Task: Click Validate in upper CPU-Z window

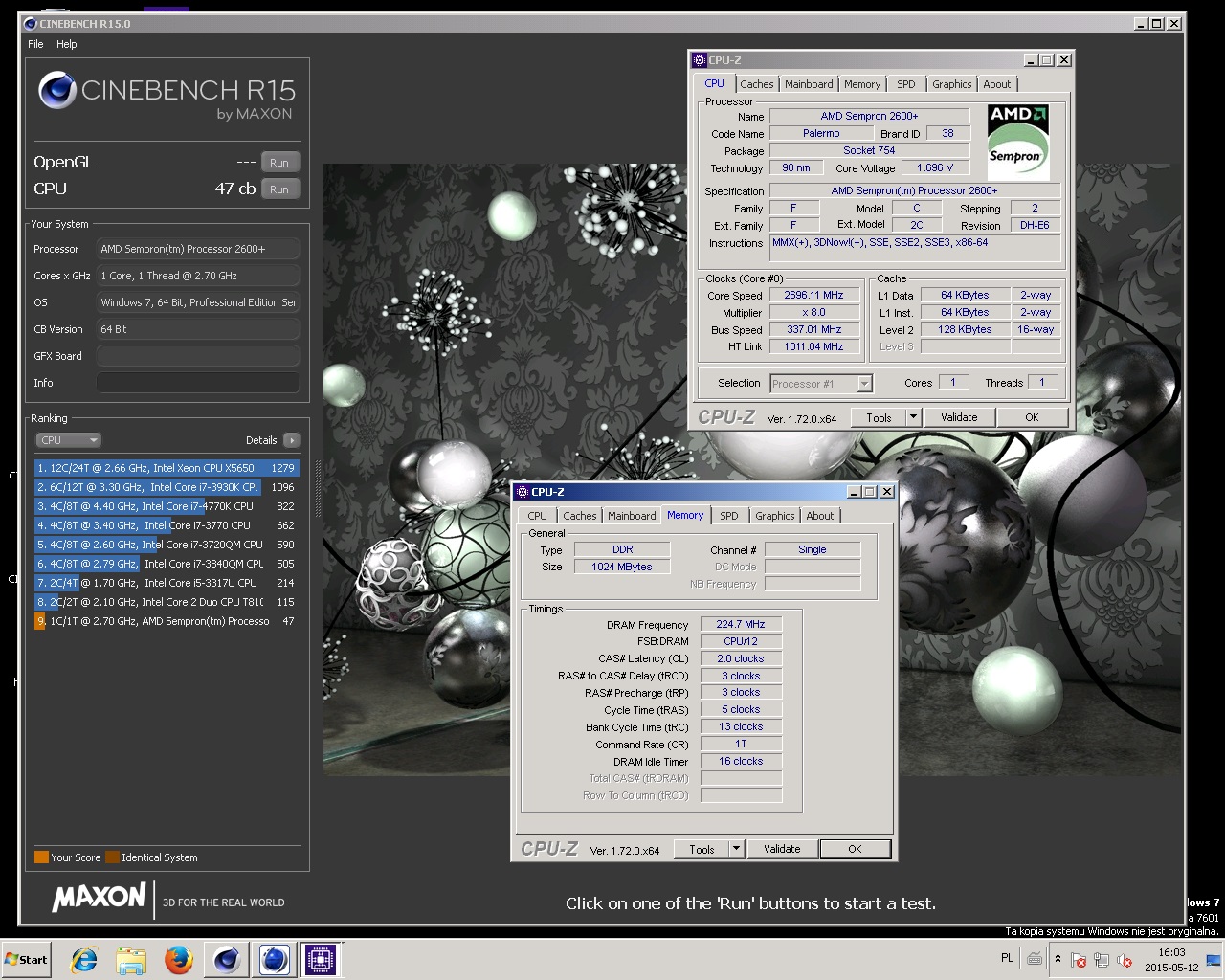Action: tap(959, 417)
